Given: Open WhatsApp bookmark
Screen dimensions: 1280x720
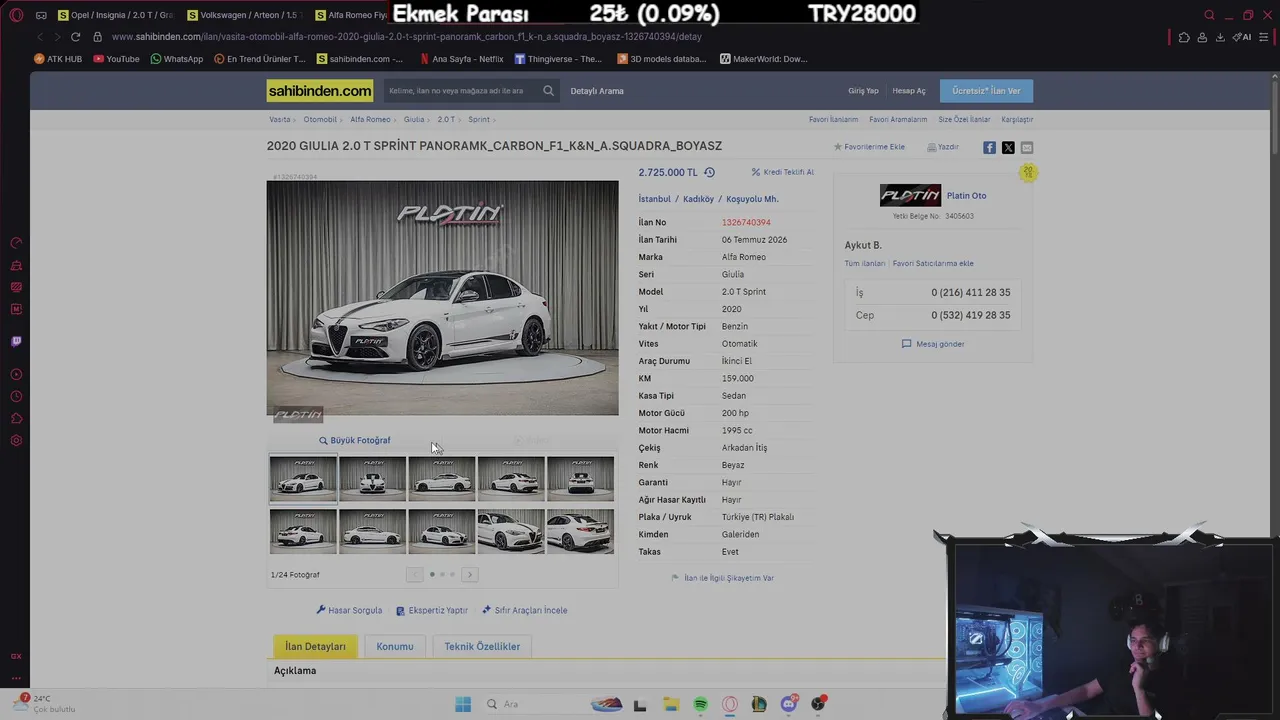Looking at the screenshot, I should (177, 59).
